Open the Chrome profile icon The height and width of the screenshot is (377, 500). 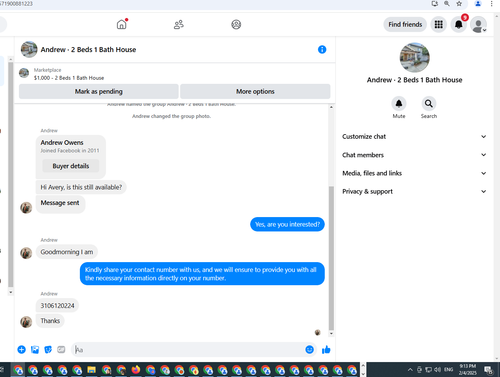tap(478, 4)
